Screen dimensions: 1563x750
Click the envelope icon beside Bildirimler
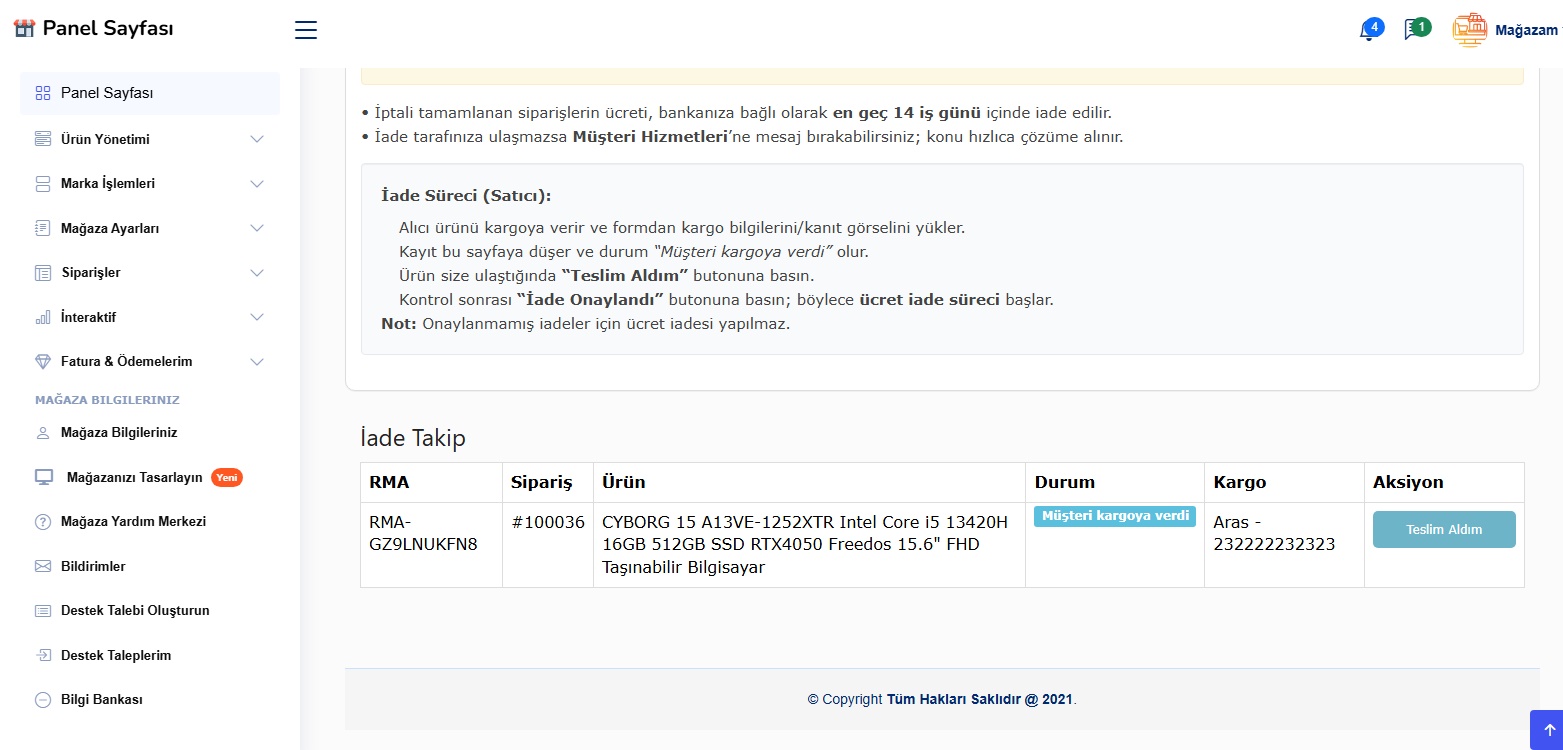(x=43, y=566)
